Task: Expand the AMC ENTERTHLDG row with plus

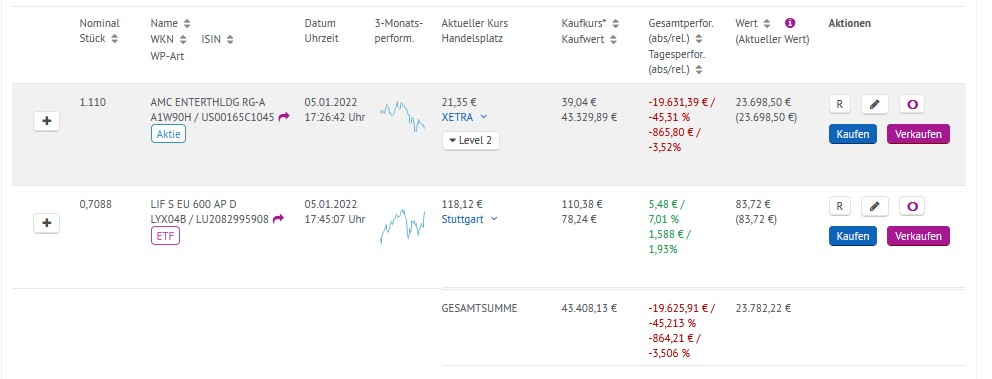Action: pos(46,121)
